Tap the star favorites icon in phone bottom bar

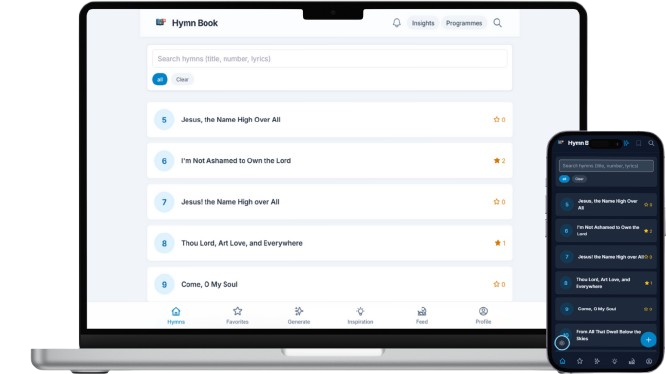580,361
